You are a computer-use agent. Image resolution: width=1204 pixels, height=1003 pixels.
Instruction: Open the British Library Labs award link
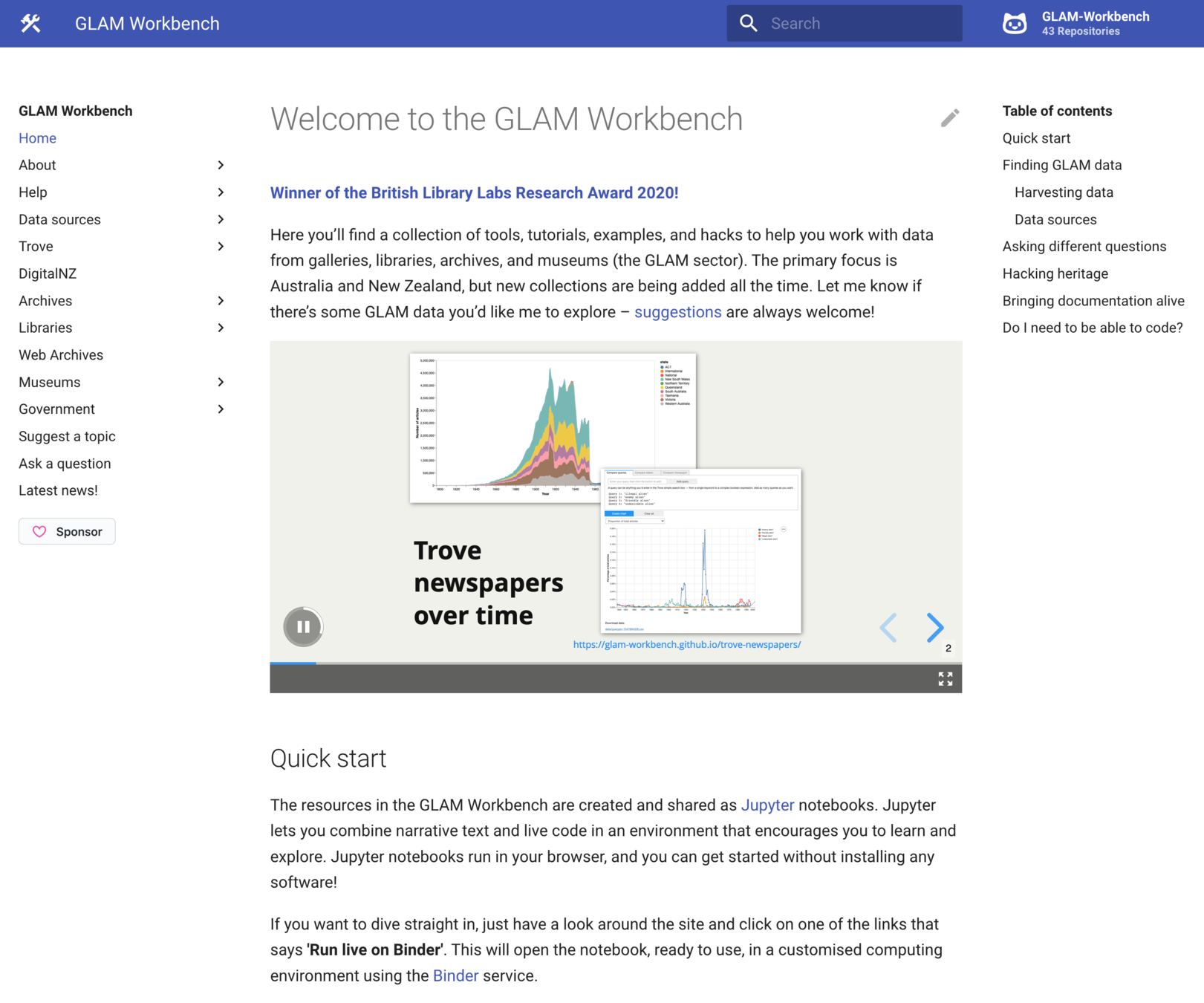(474, 193)
